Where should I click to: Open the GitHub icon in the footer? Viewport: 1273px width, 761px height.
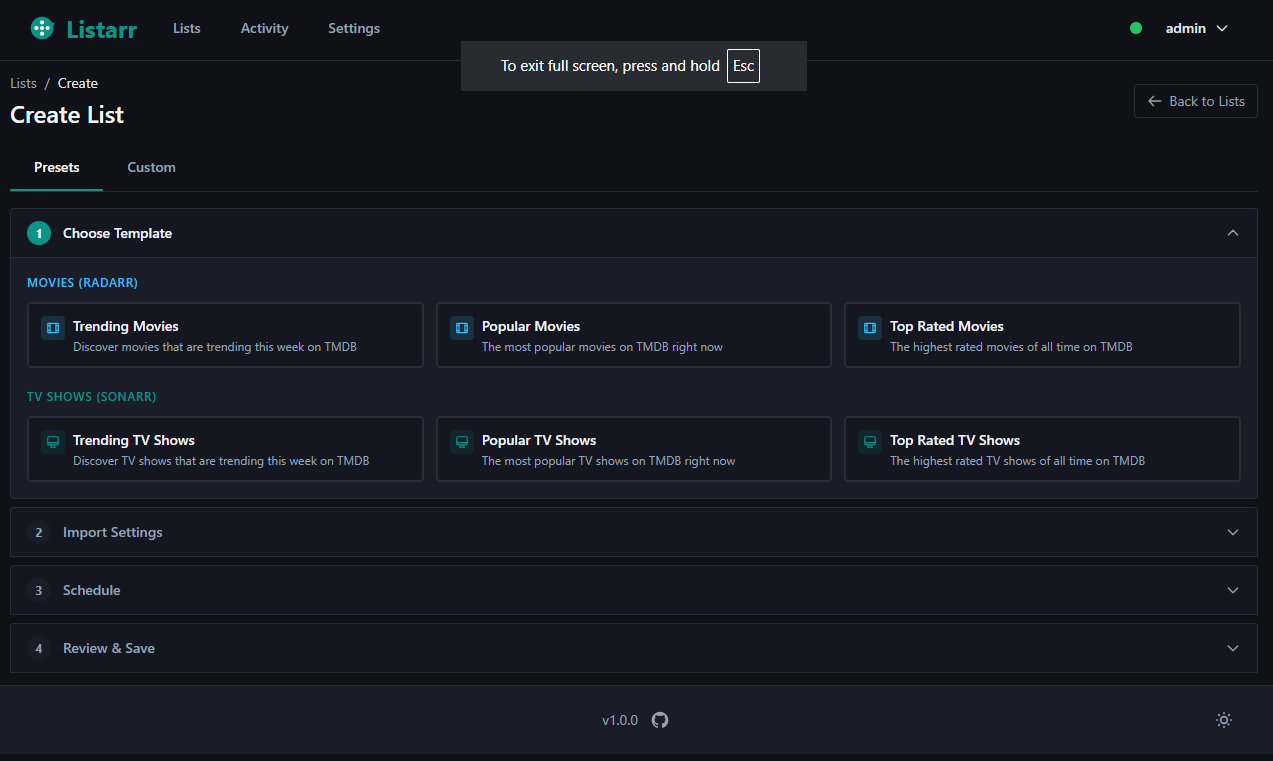click(x=660, y=720)
